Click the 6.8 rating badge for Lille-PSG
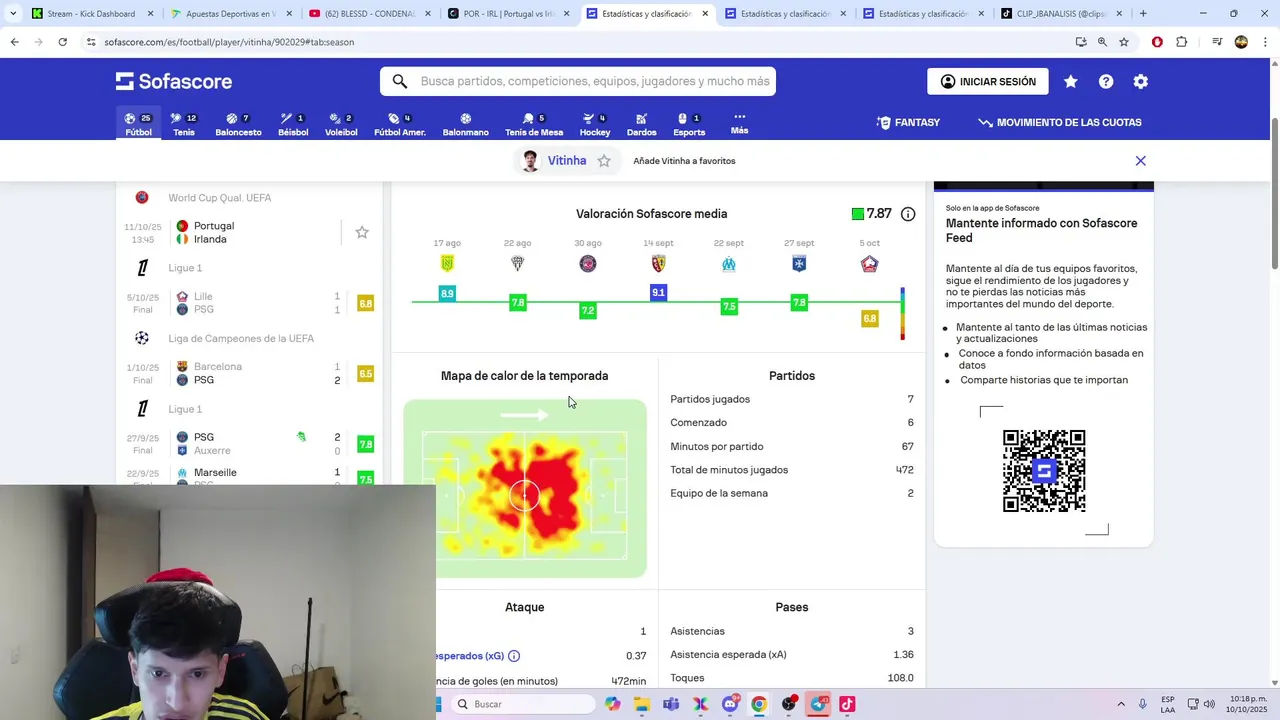Screen dimensions: 1280x720 [x=366, y=303]
